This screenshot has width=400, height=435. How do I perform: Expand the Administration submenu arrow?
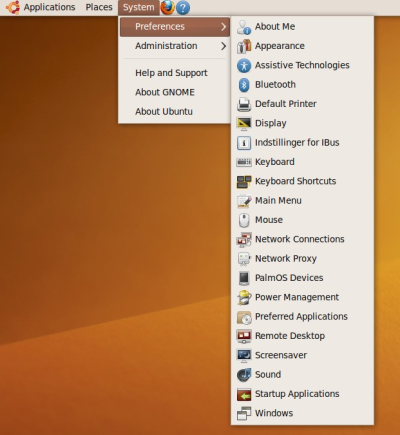[x=223, y=46]
